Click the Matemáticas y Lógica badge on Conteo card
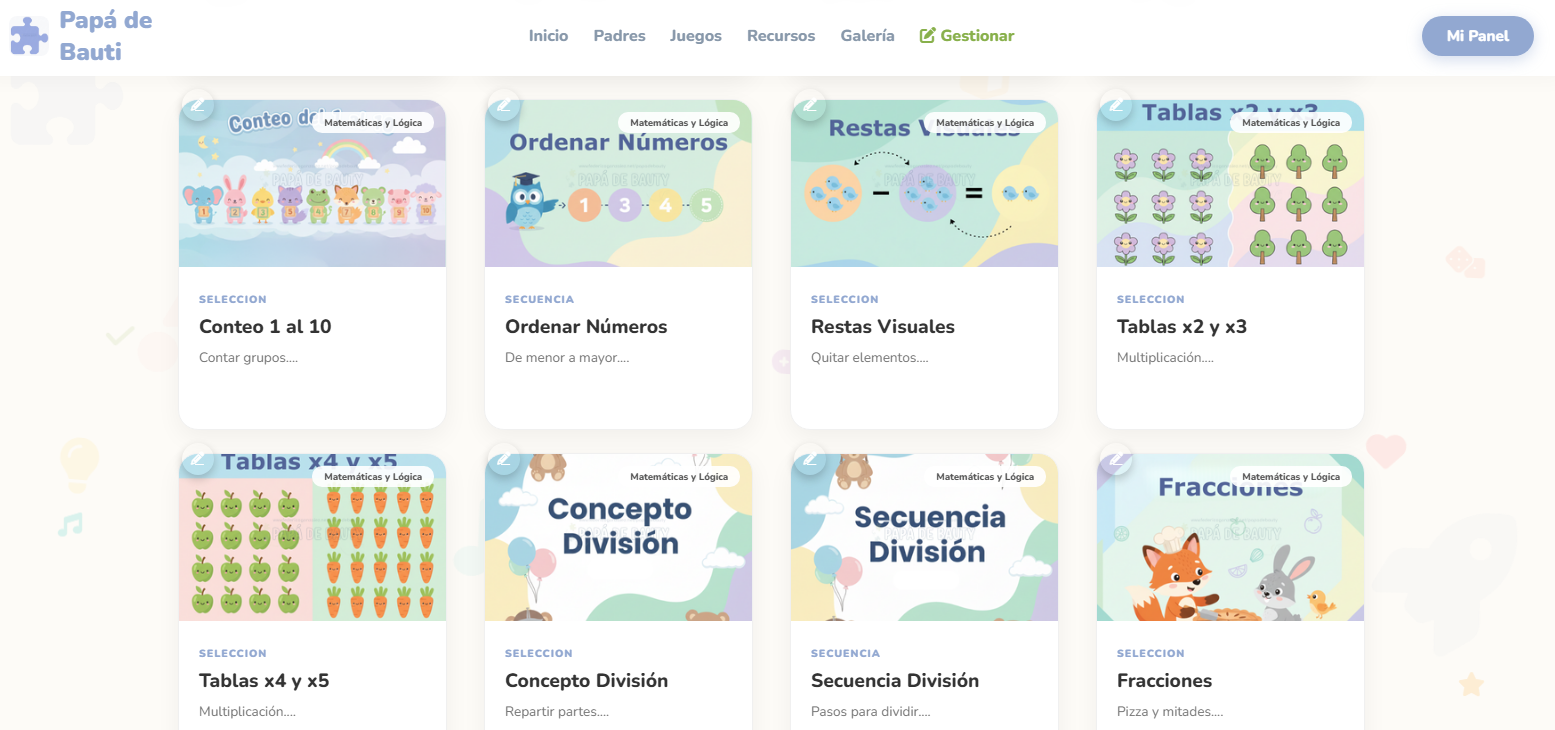The width and height of the screenshot is (1555, 730). [373, 123]
